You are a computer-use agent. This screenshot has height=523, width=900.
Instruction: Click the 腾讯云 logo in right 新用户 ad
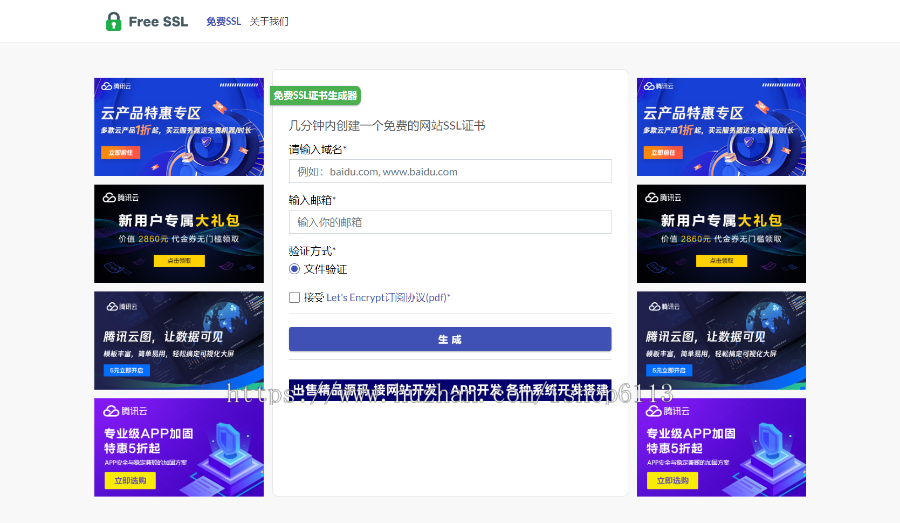[x=663, y=197]
